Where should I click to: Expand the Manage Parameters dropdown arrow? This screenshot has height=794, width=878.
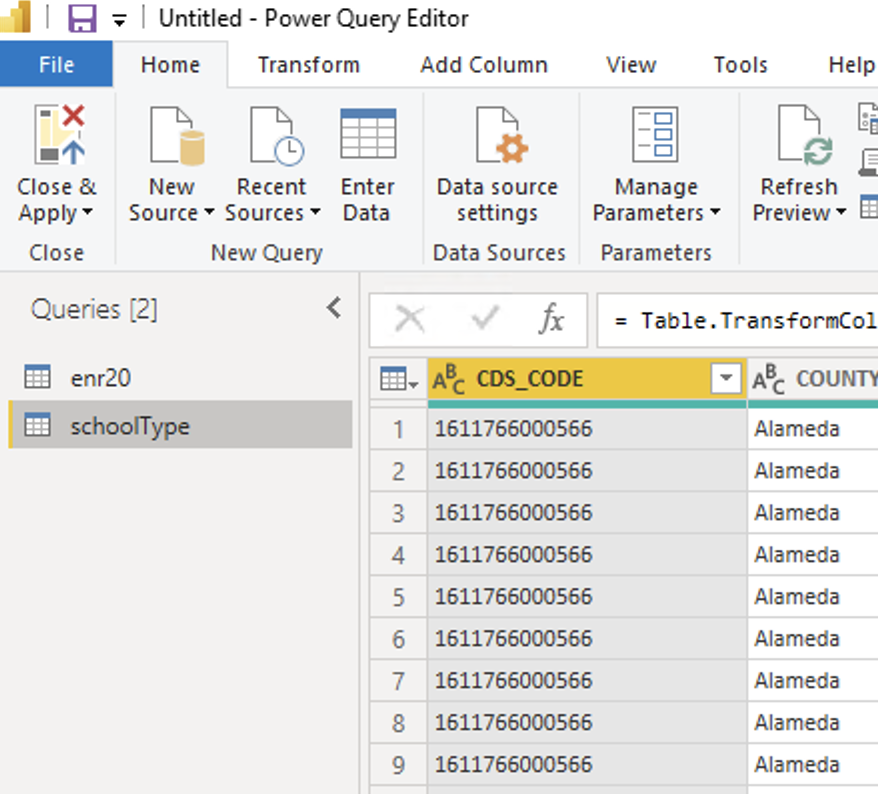(x=715, y=212)
